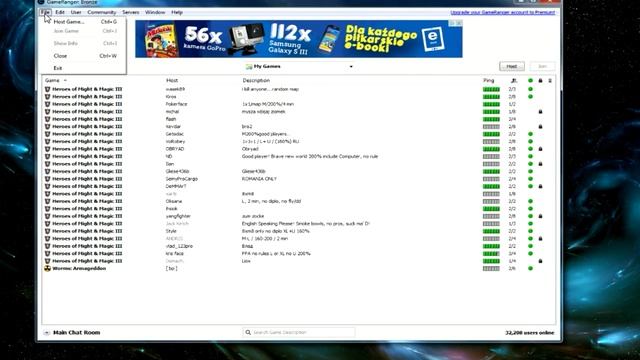Open the User menu

(76, 12)
